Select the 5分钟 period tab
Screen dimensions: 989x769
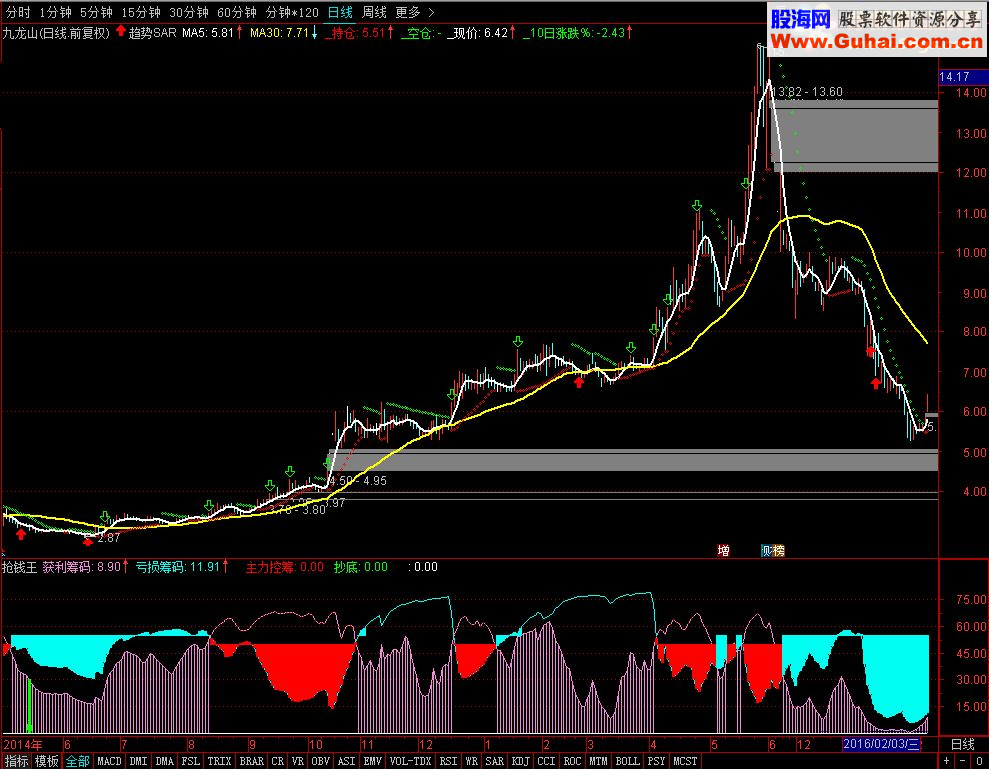[96, 12]
